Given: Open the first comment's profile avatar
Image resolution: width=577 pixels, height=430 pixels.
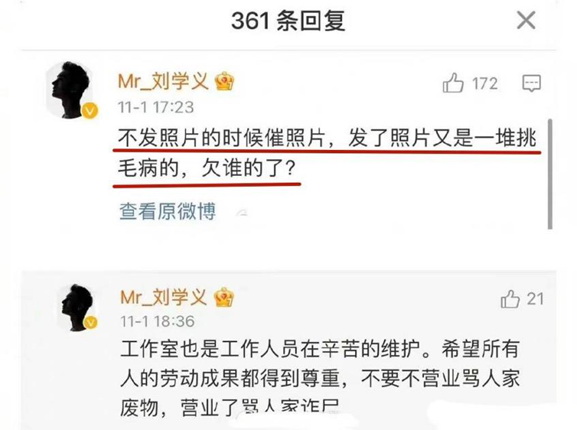Looking at the screenshot, I should 71,90.
